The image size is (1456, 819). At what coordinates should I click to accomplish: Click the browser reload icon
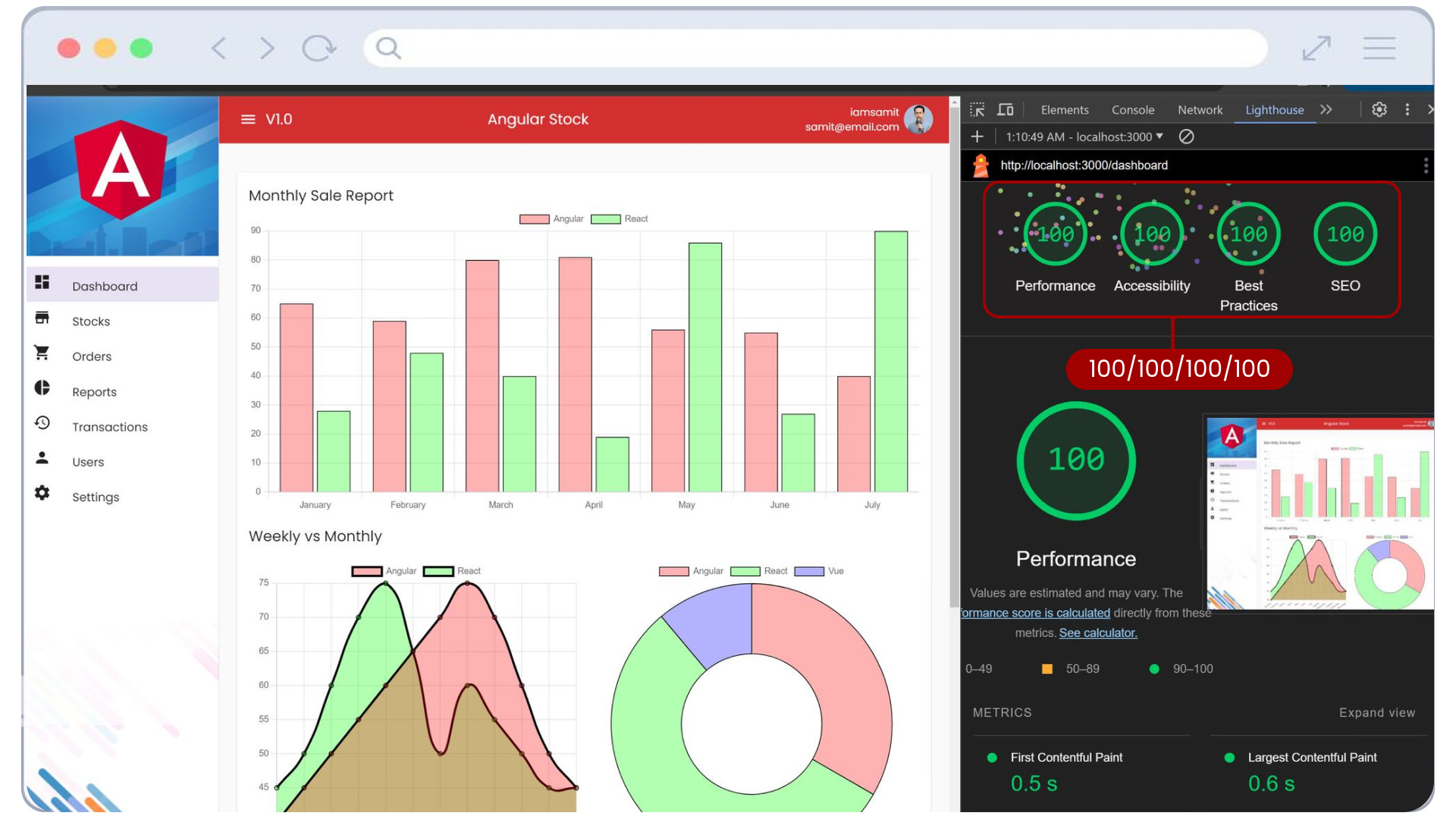[318, 49]
